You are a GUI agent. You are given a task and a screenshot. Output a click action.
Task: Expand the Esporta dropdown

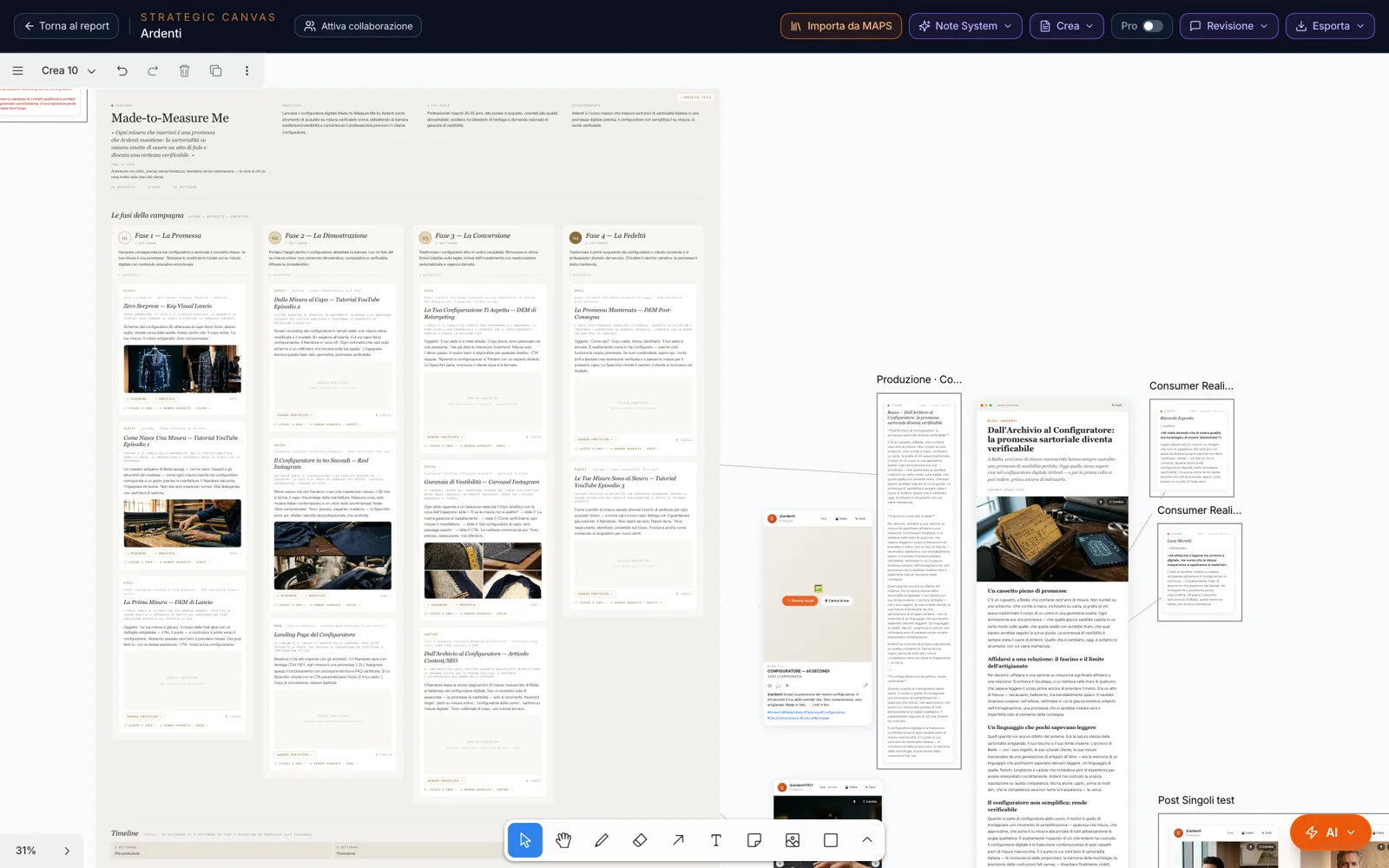(1330, 26)
